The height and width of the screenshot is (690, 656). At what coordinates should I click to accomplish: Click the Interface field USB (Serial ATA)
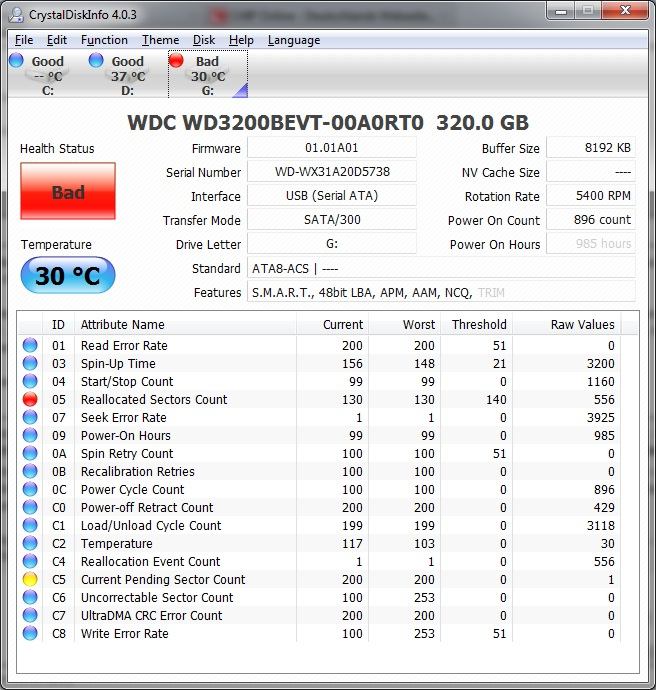[332, 196]
